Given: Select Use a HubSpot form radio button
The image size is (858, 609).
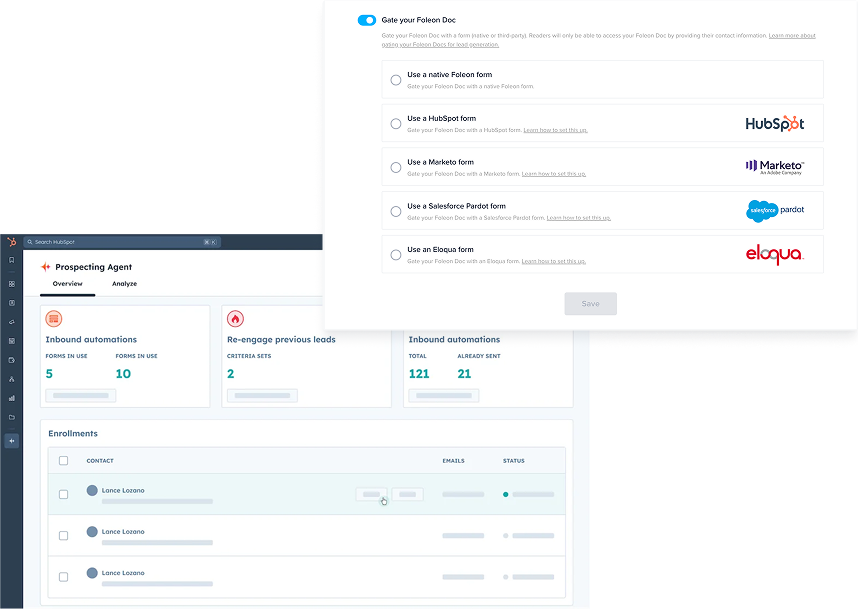Looking at the screenshot, I should coord(396,124).
